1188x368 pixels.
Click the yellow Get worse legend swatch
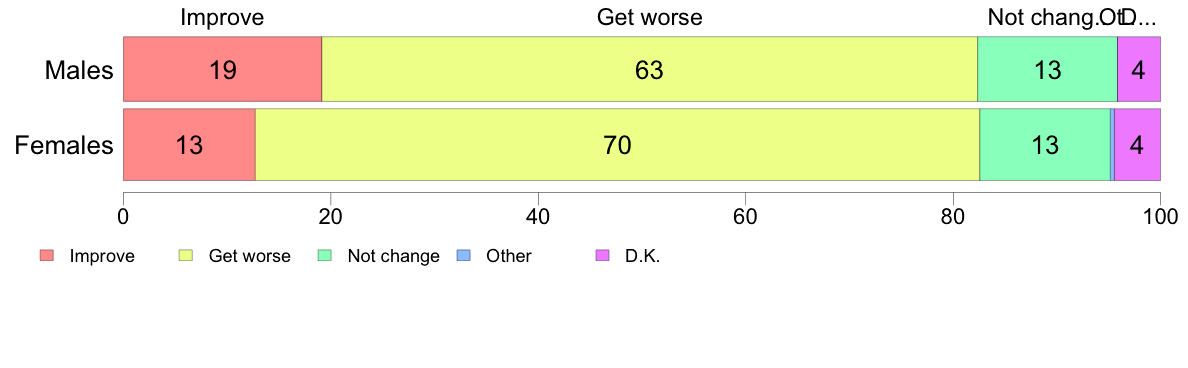[x=186, y=256]
